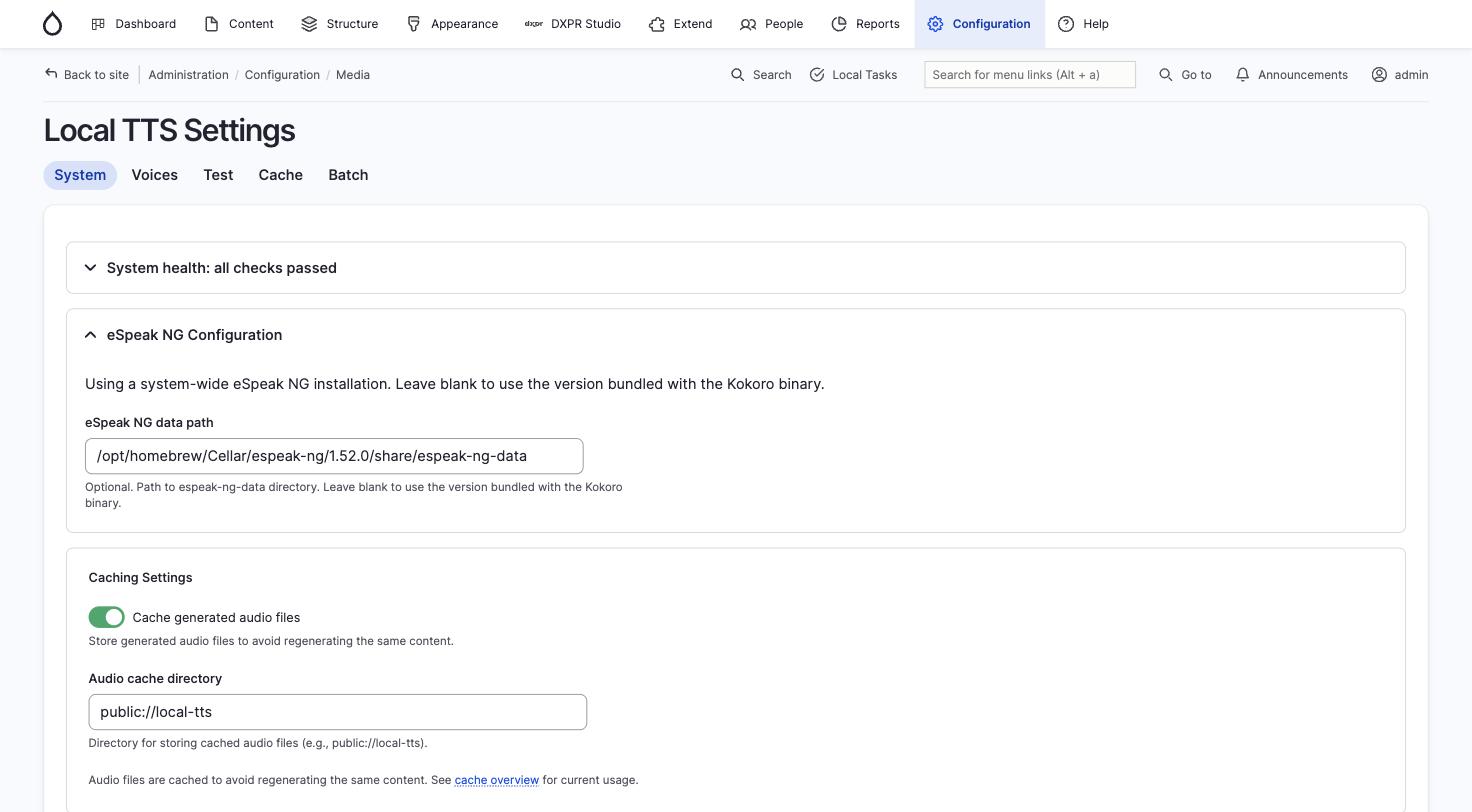The width and height of the screenshot is (1472, 812).
Task: Click the Local TTS Settings heading
Action: (169, 131)
